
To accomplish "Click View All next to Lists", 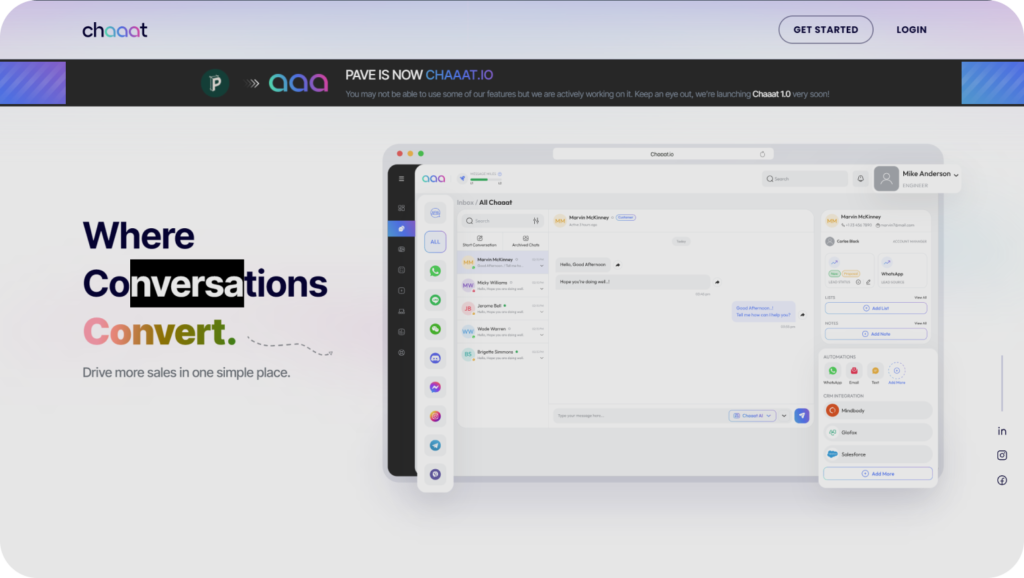I will coord(920,297).
